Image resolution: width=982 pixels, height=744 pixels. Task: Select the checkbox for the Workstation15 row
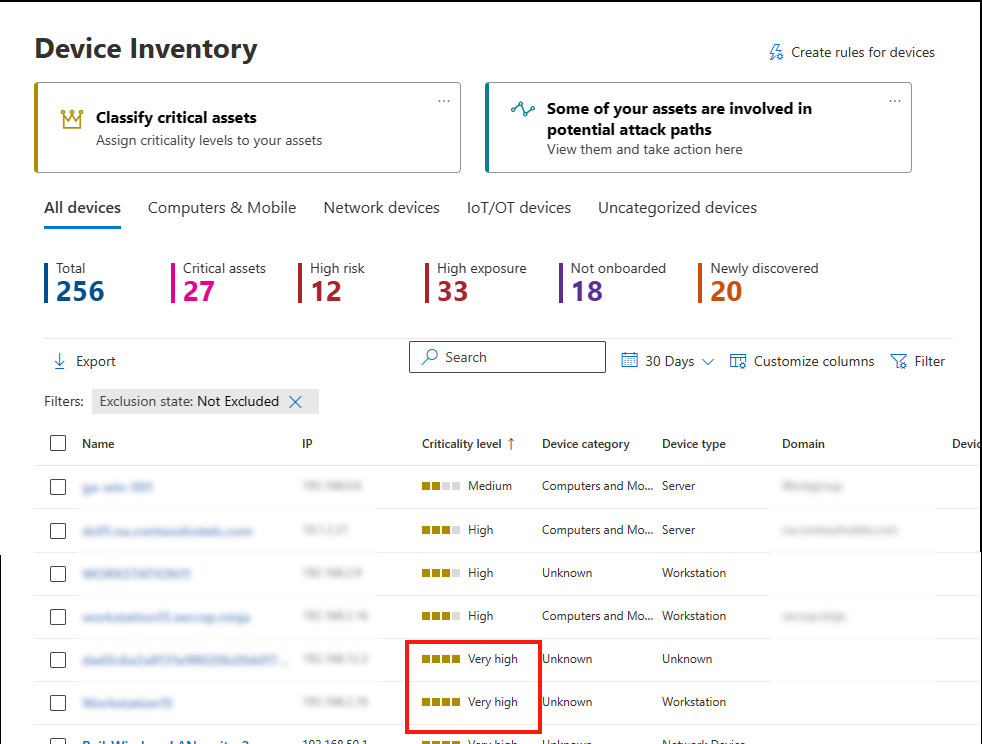(57, 702)
